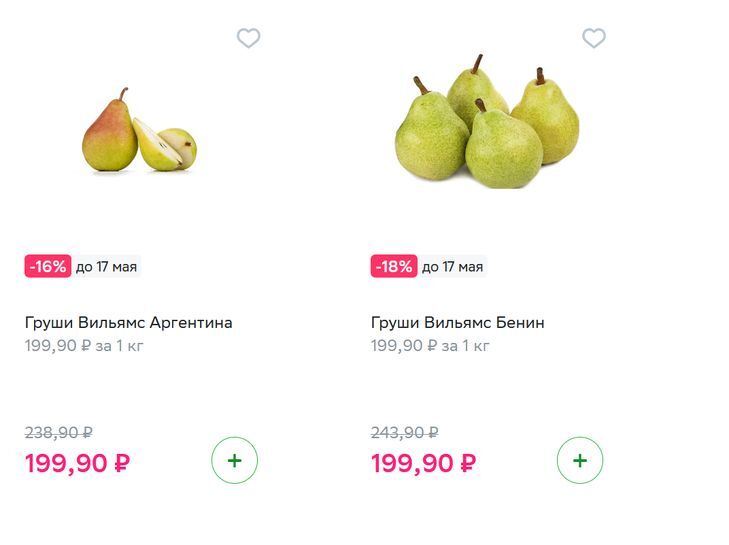
Task: Click per-kg price under Бенин title
Action: [x=430, y=346]
